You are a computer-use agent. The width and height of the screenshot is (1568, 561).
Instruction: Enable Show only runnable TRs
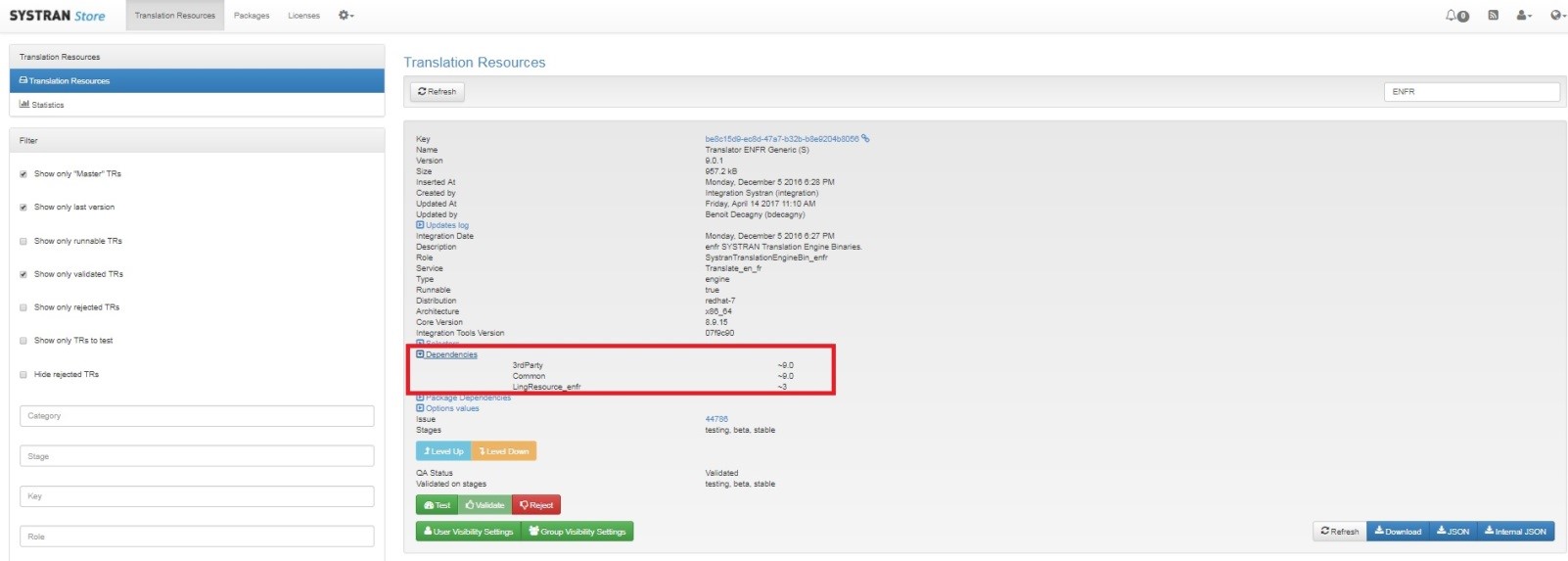tap(23, 241)
